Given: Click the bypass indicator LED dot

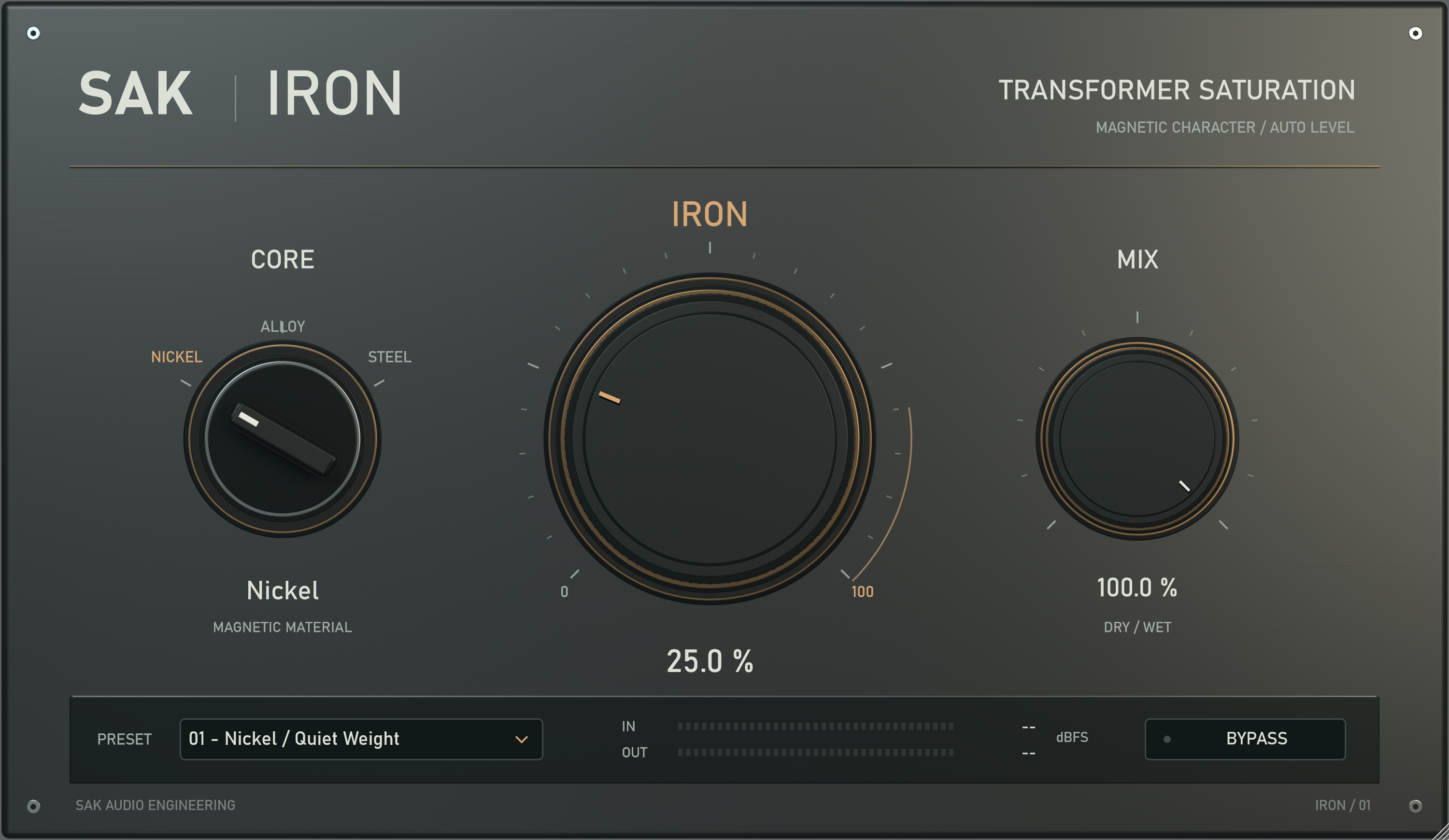Looking at the screenshot, I should (x=1166, y=740).
